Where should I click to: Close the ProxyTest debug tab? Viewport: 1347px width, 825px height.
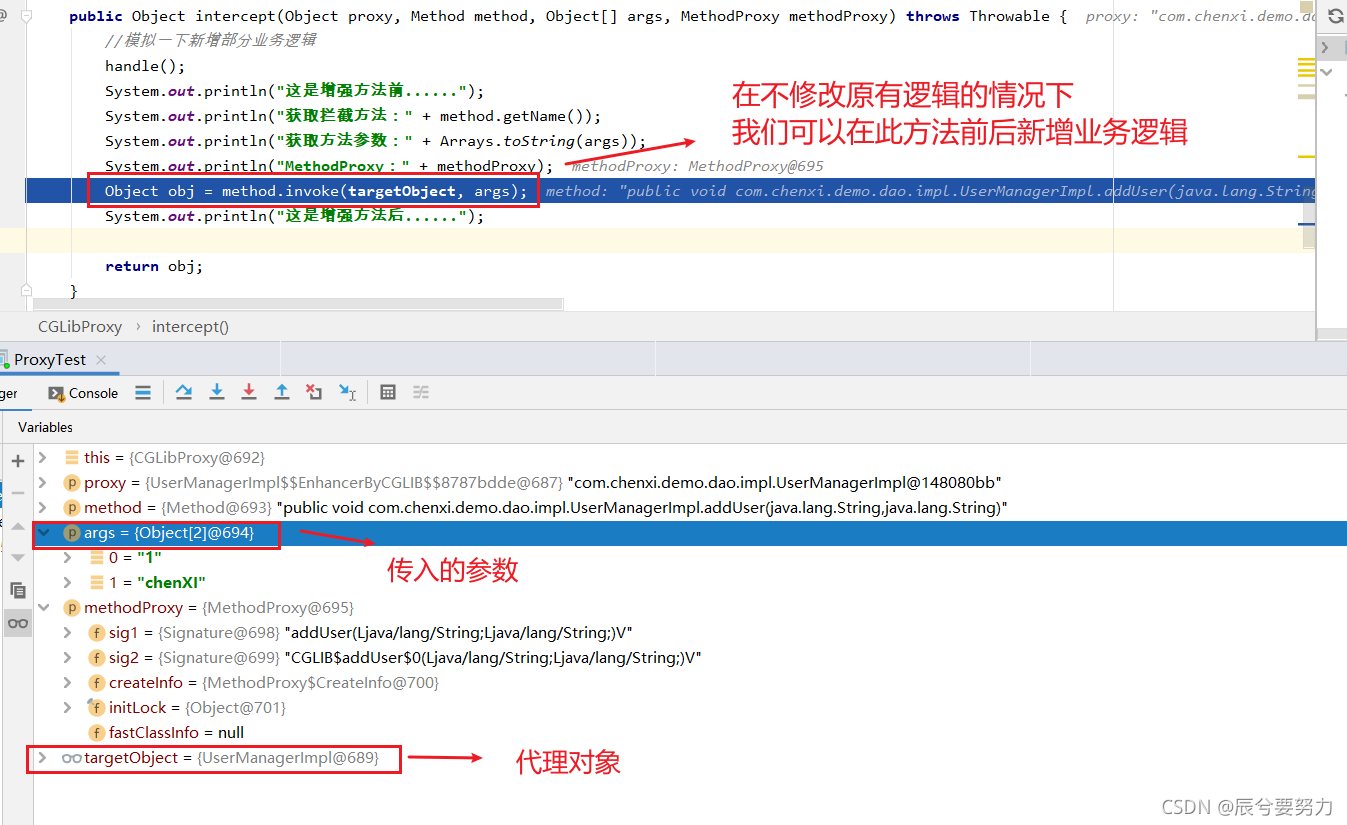pos(101,360)
